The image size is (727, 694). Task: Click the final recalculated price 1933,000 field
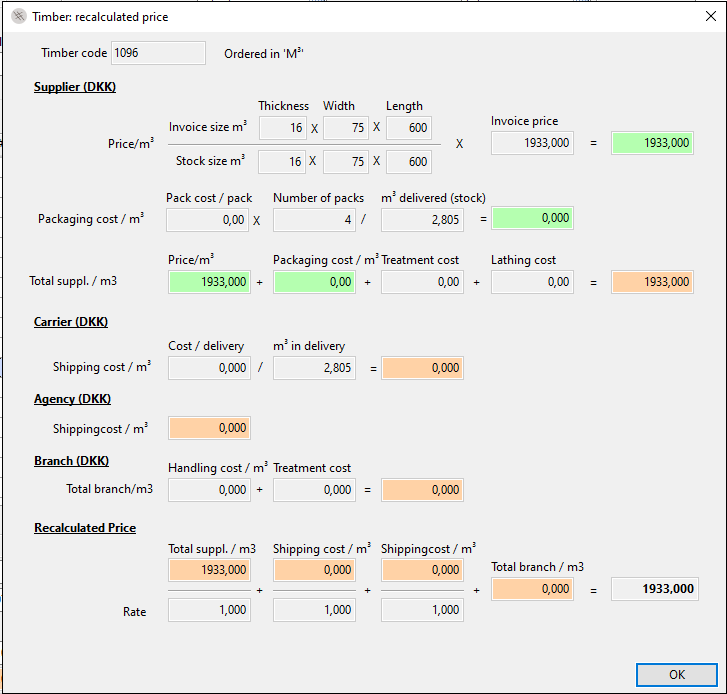[x=654, y=589]
